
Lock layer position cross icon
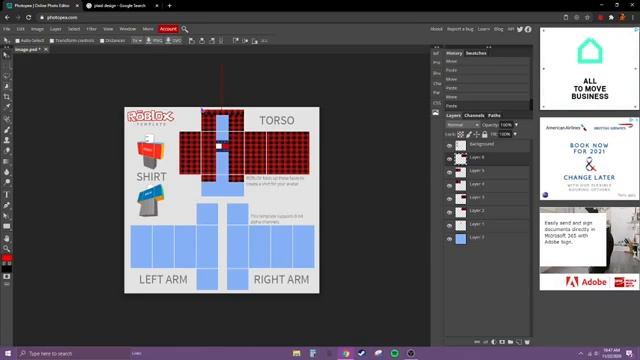pyautogui.click(x=476, y=134)
